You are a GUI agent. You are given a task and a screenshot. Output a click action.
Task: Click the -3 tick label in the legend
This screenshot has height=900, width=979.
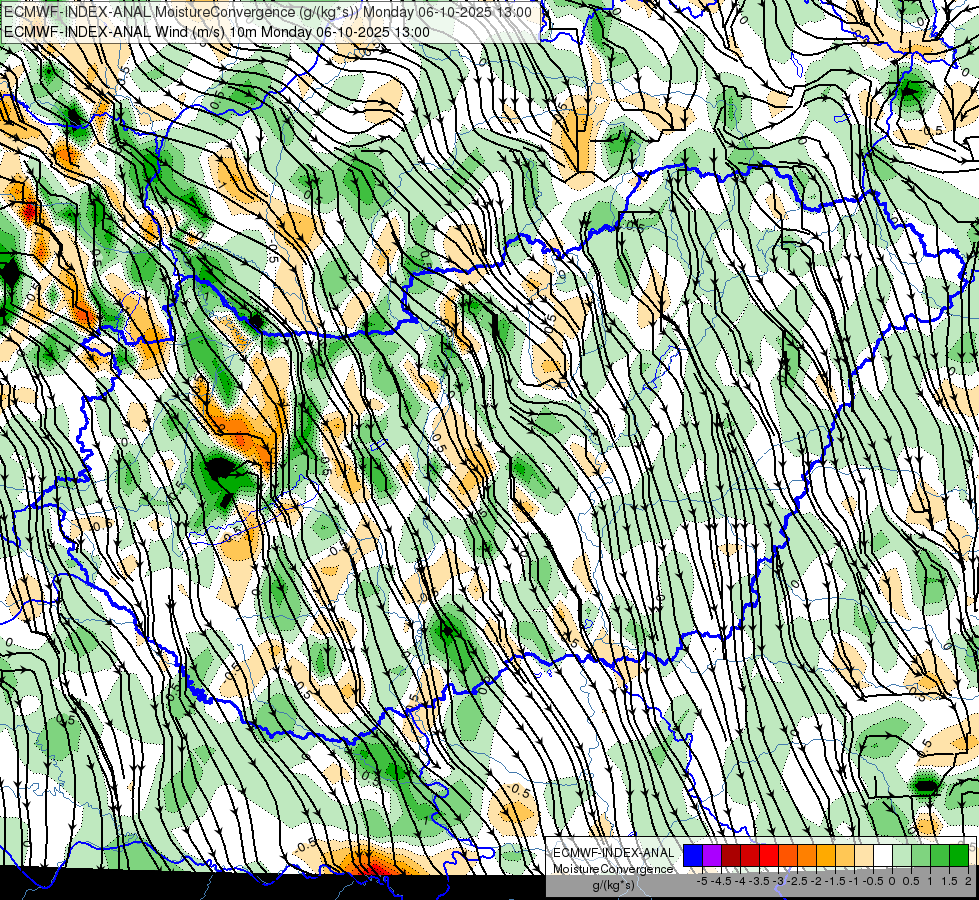(779, 881)
